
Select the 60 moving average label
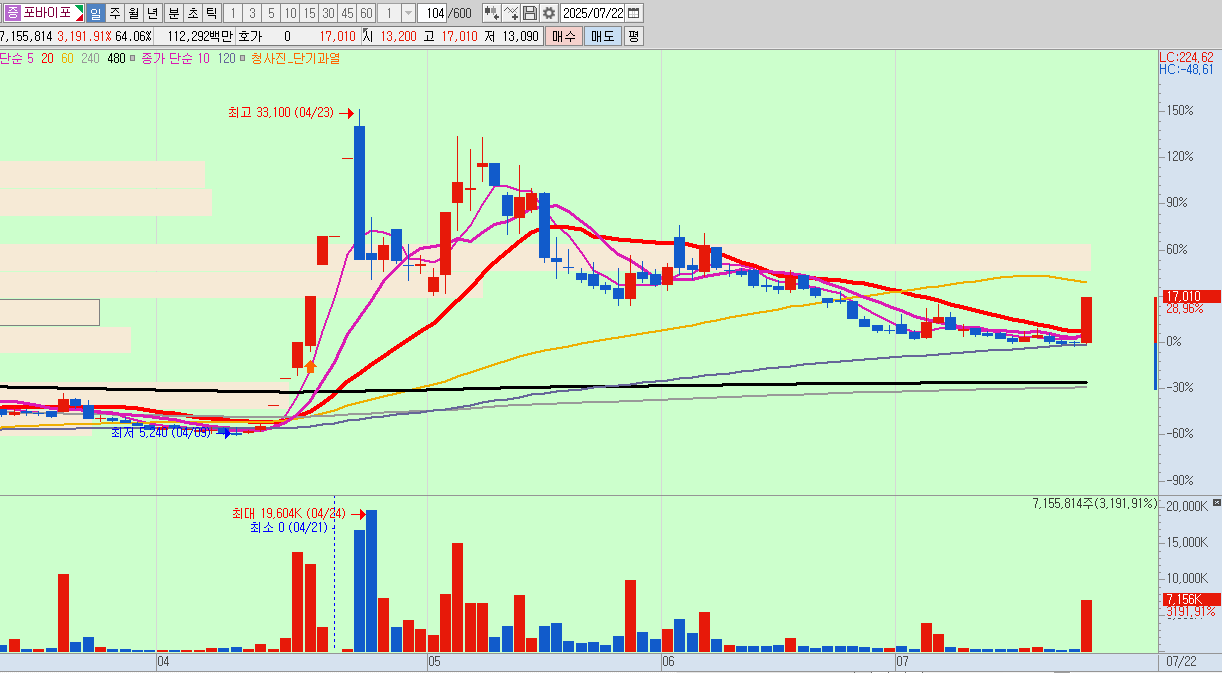[x=67, y=59]
